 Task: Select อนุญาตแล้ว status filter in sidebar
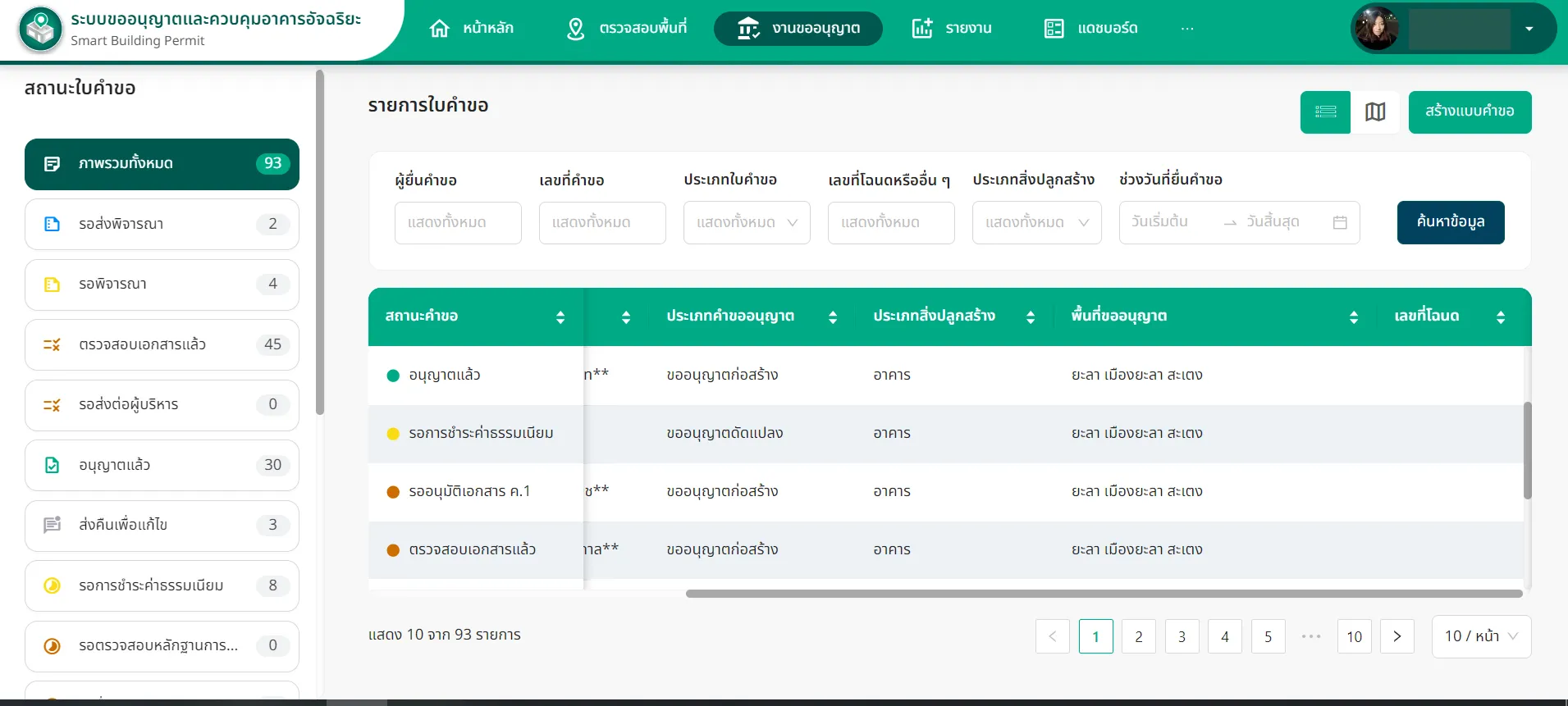[x=162, y=465]
